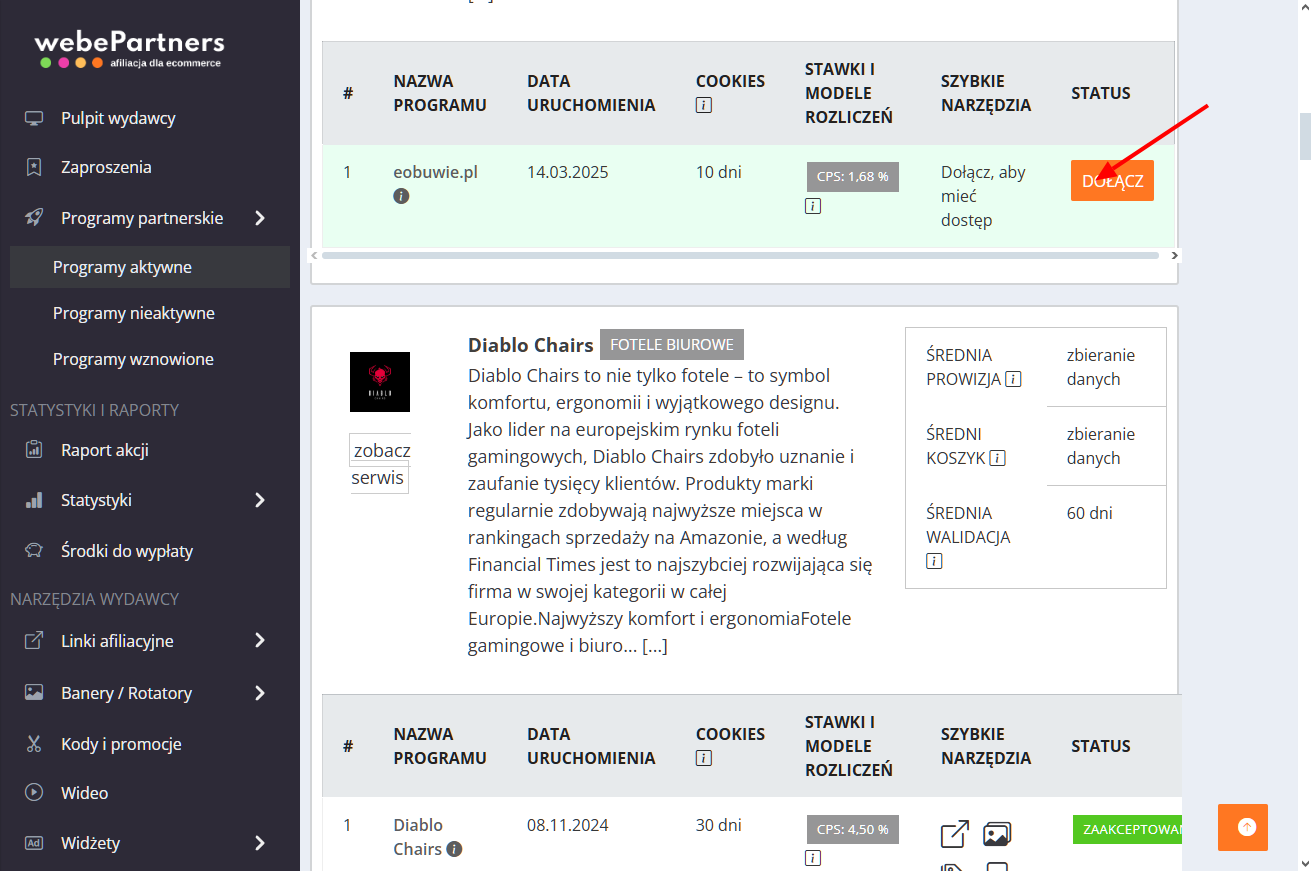Click info icon below CPS 1,68 % badge
Screen dimensions: 1313x871
[x=813, y=206]
